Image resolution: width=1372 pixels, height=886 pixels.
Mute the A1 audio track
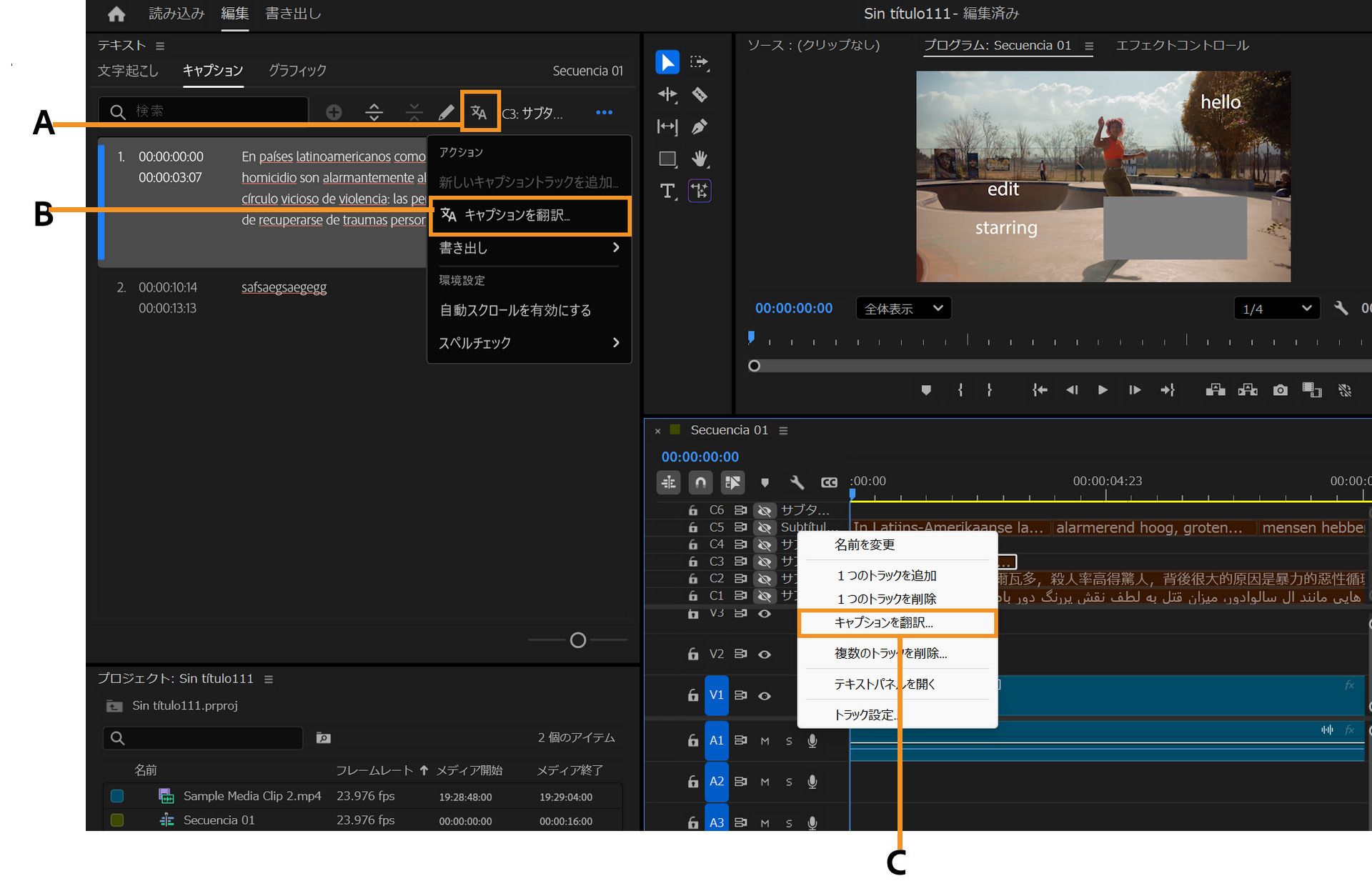[765, 741]
